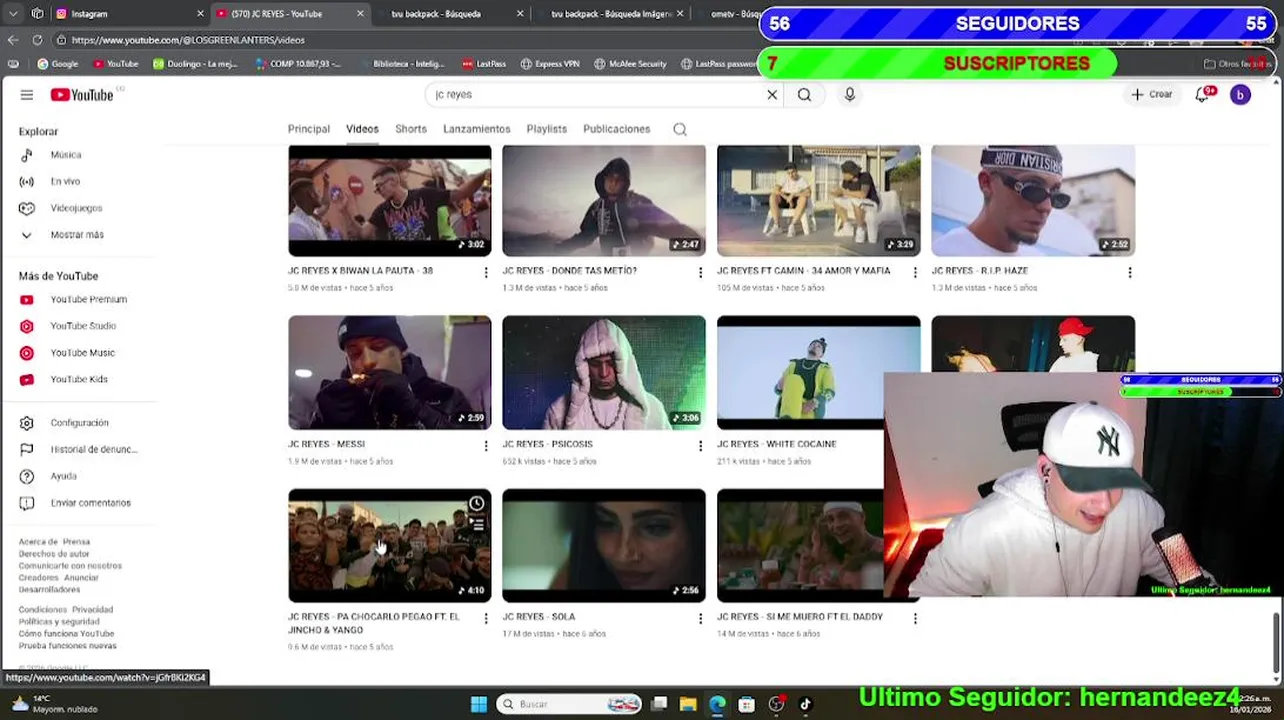Open options menu for 'JC REYES X BIWAN LA PAUTA - 38'
1284x720 pixels.
pyautogui.click(x=486, y=272)
